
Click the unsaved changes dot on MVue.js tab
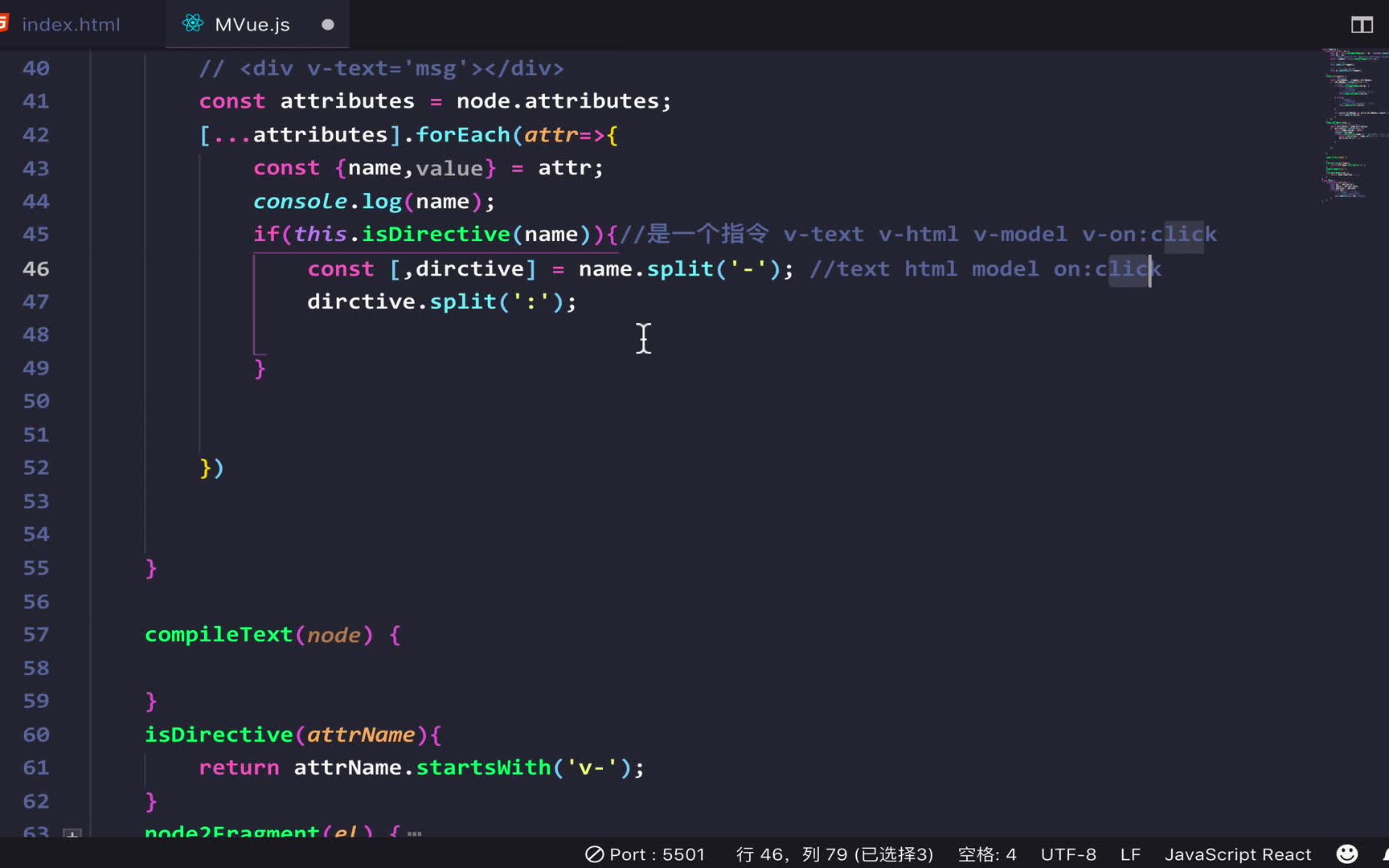coord(327,25)
